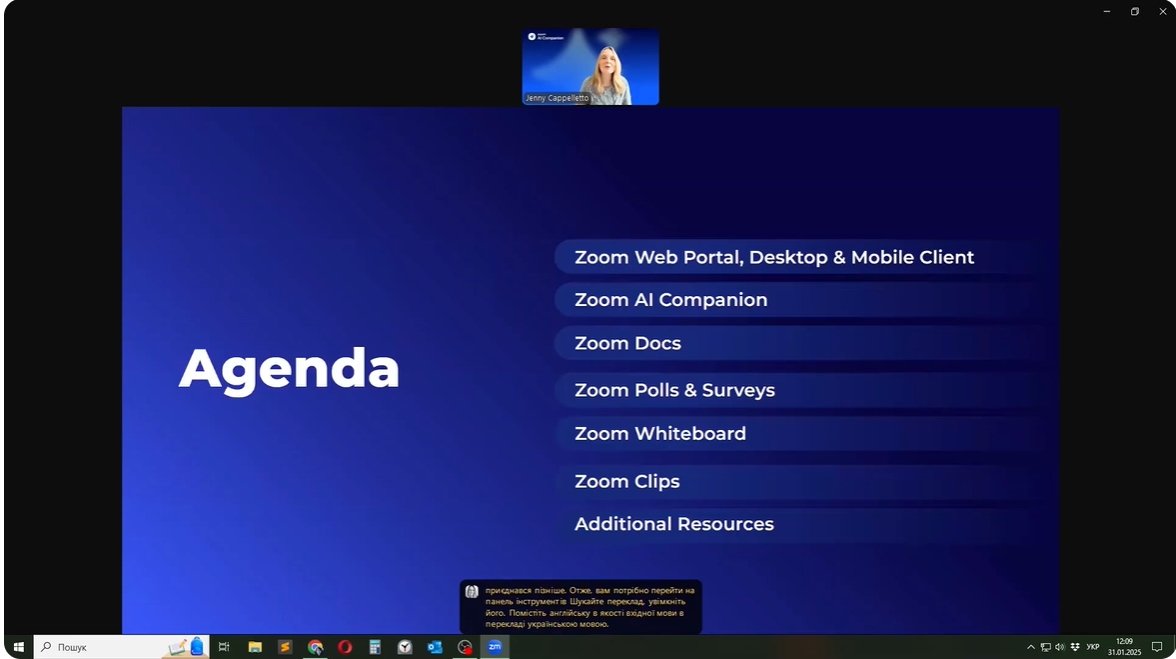Open Outlook from the taskbar

point(435,647)
